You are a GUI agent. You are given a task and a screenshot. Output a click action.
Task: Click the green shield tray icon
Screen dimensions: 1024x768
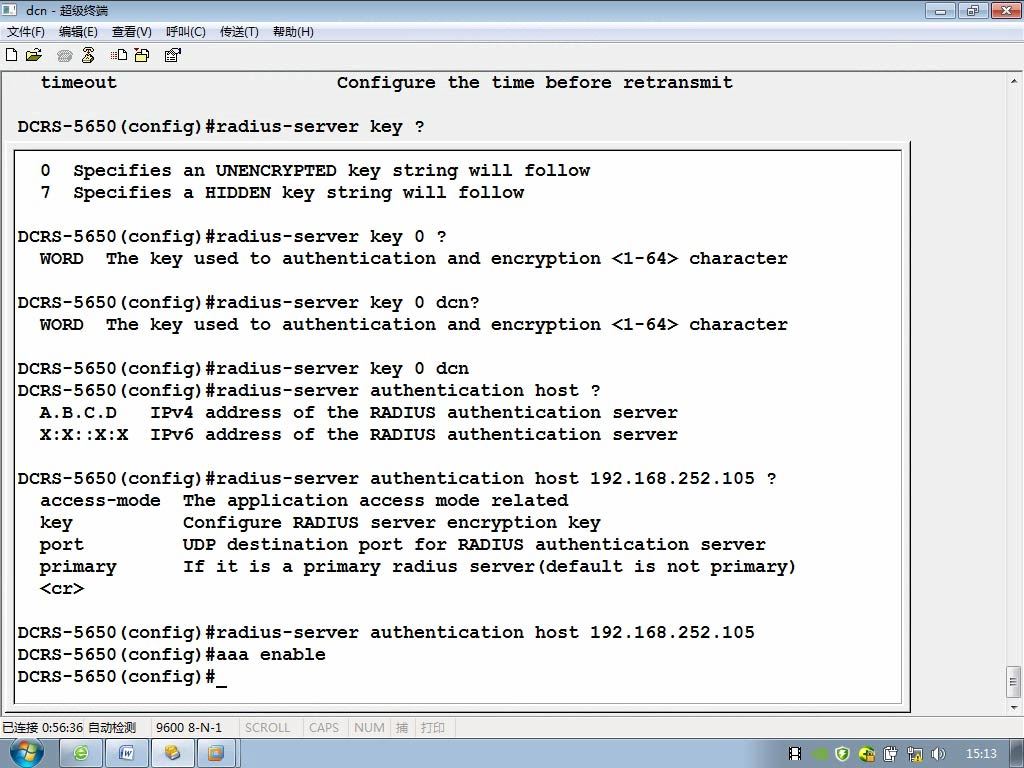[842, 754]
